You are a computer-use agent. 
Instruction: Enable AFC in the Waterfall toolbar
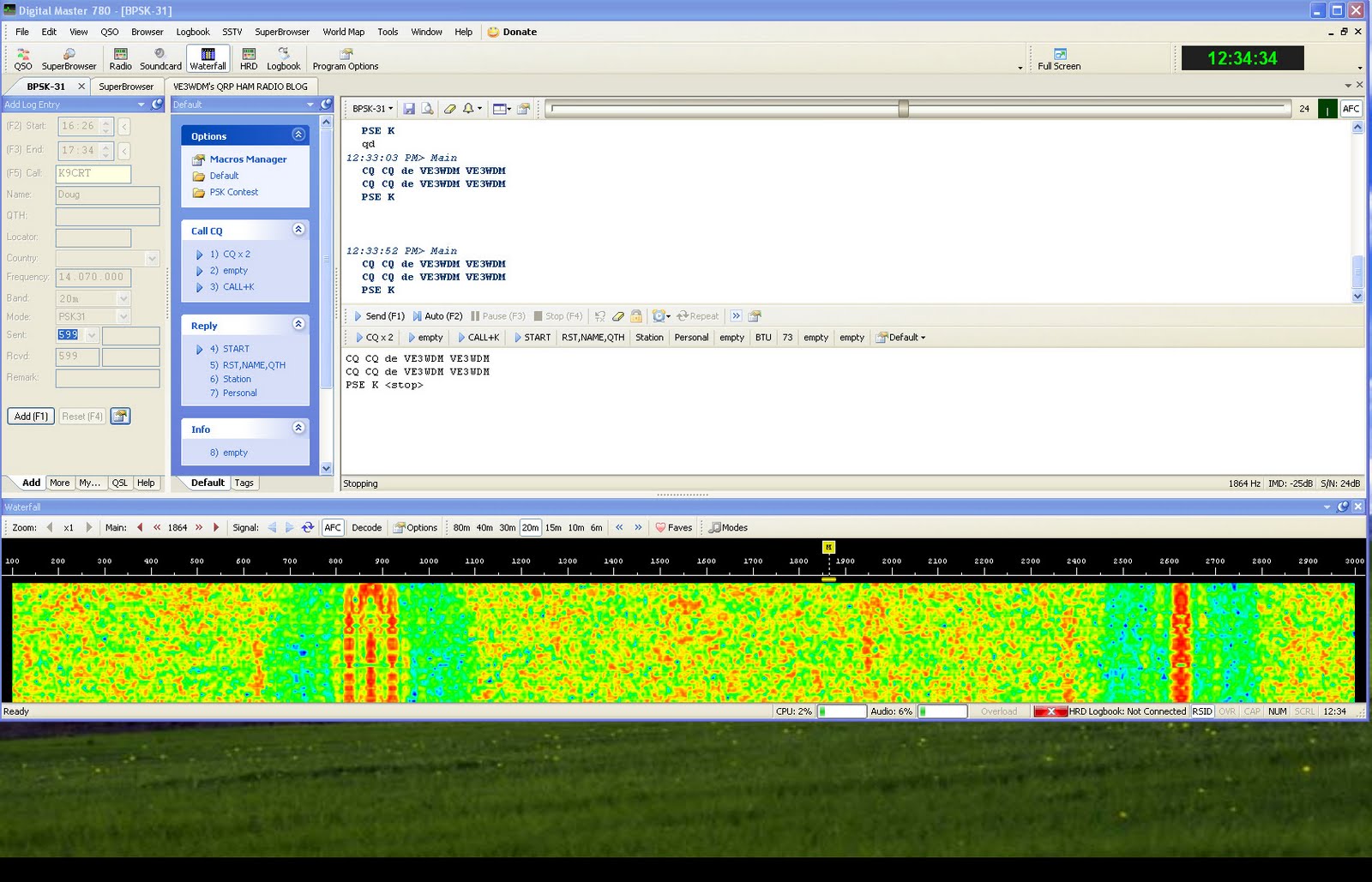click(333, 527)
